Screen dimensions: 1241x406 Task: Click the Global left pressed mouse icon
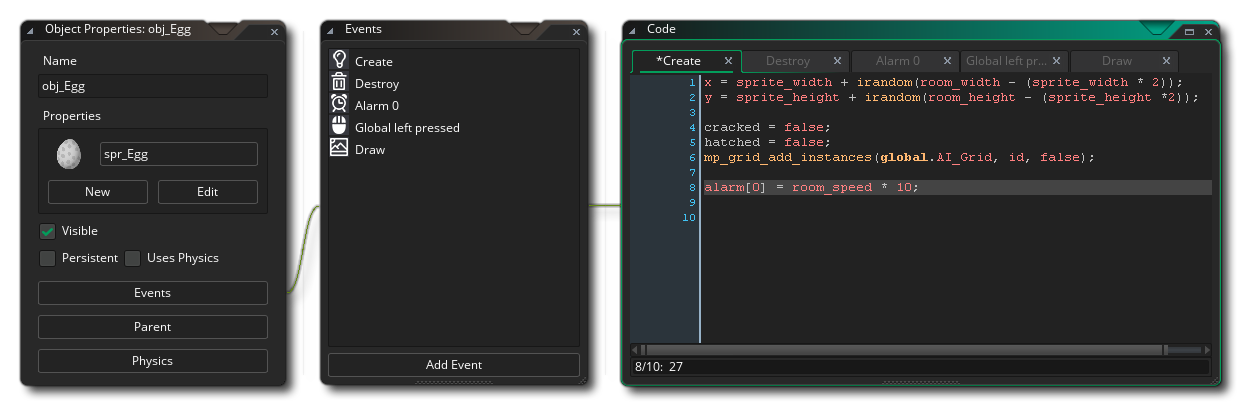pos(339,127)
